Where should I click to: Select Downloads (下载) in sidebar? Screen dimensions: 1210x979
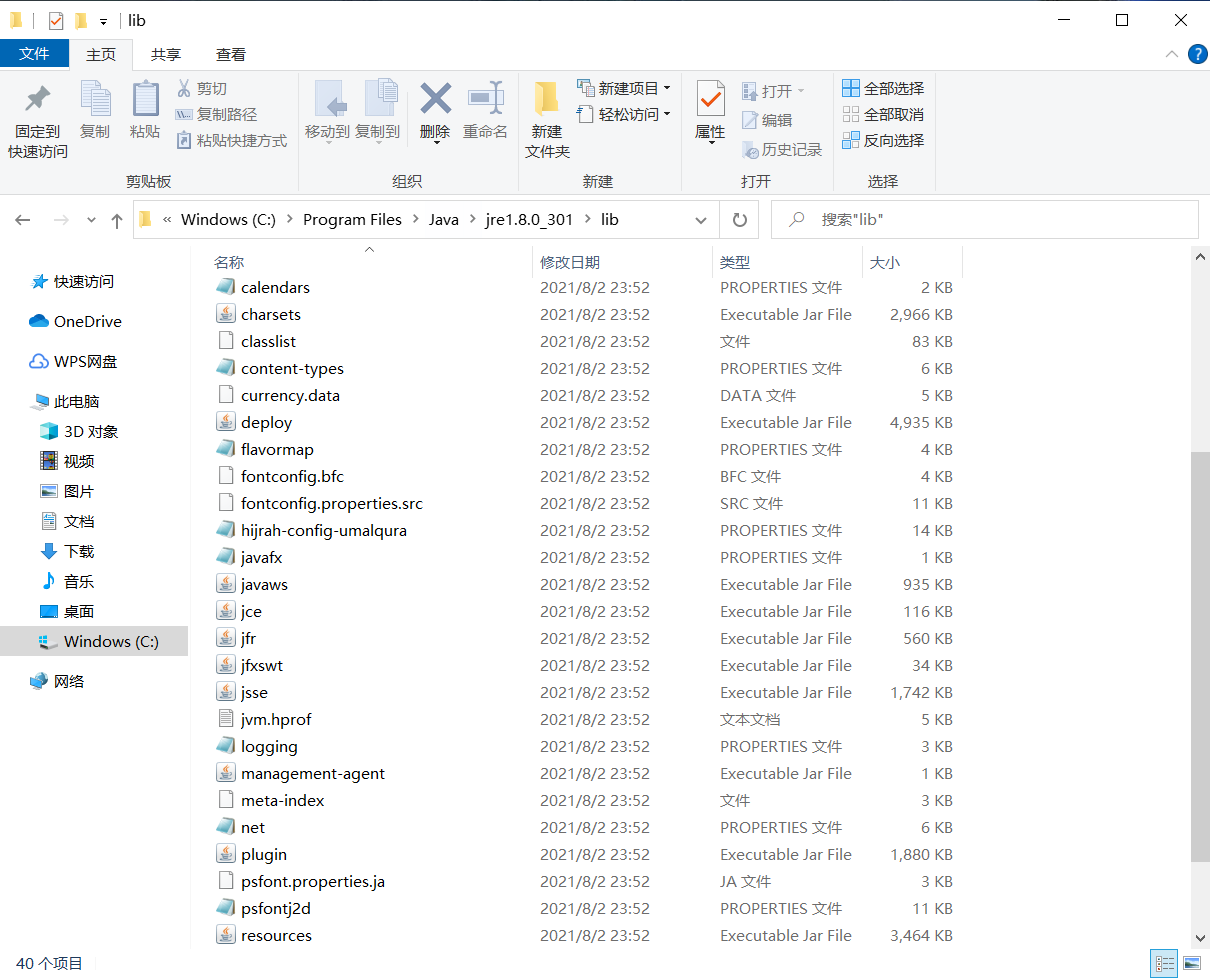(68, 551)
